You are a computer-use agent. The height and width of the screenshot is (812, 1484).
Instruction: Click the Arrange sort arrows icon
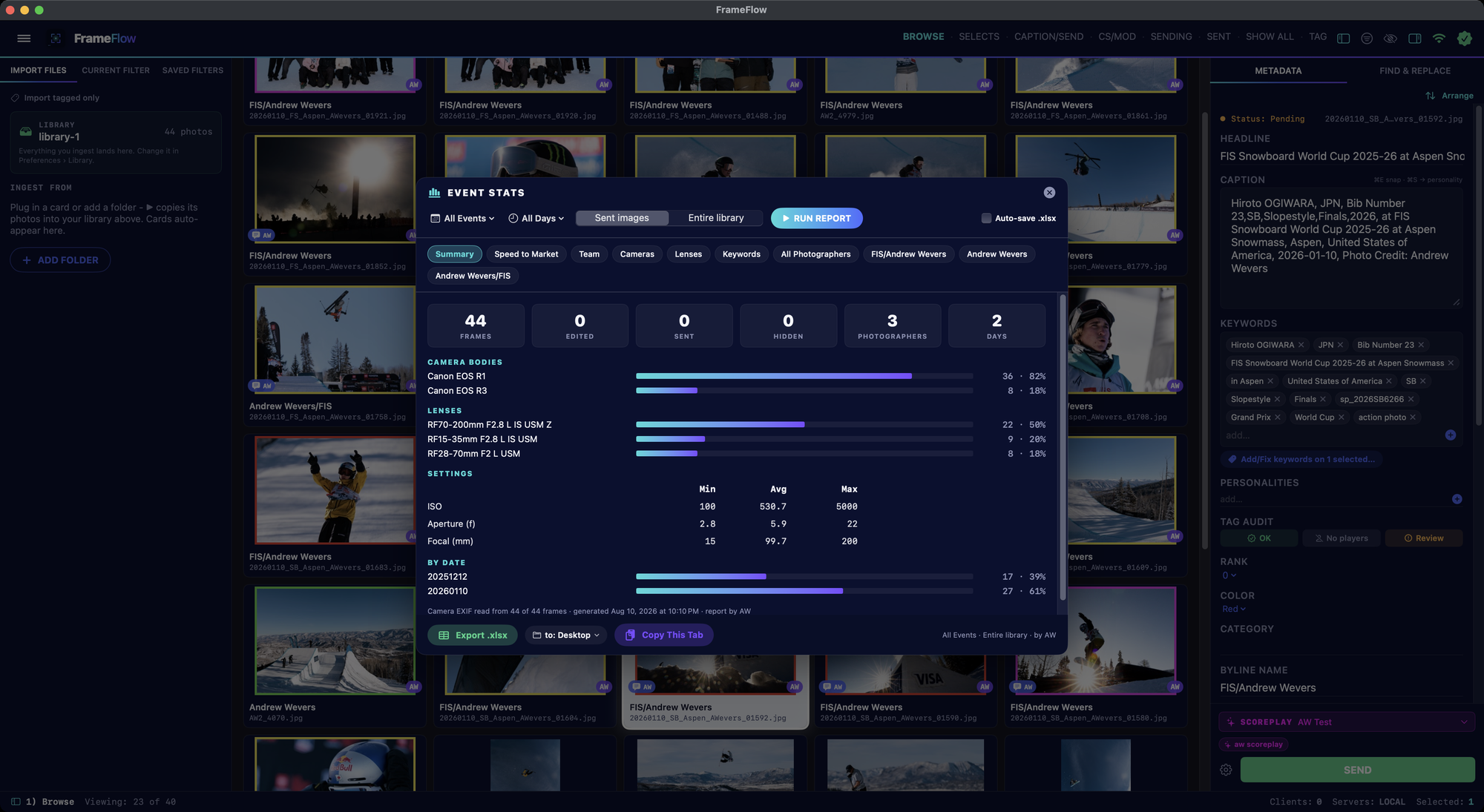(1430, 96)
